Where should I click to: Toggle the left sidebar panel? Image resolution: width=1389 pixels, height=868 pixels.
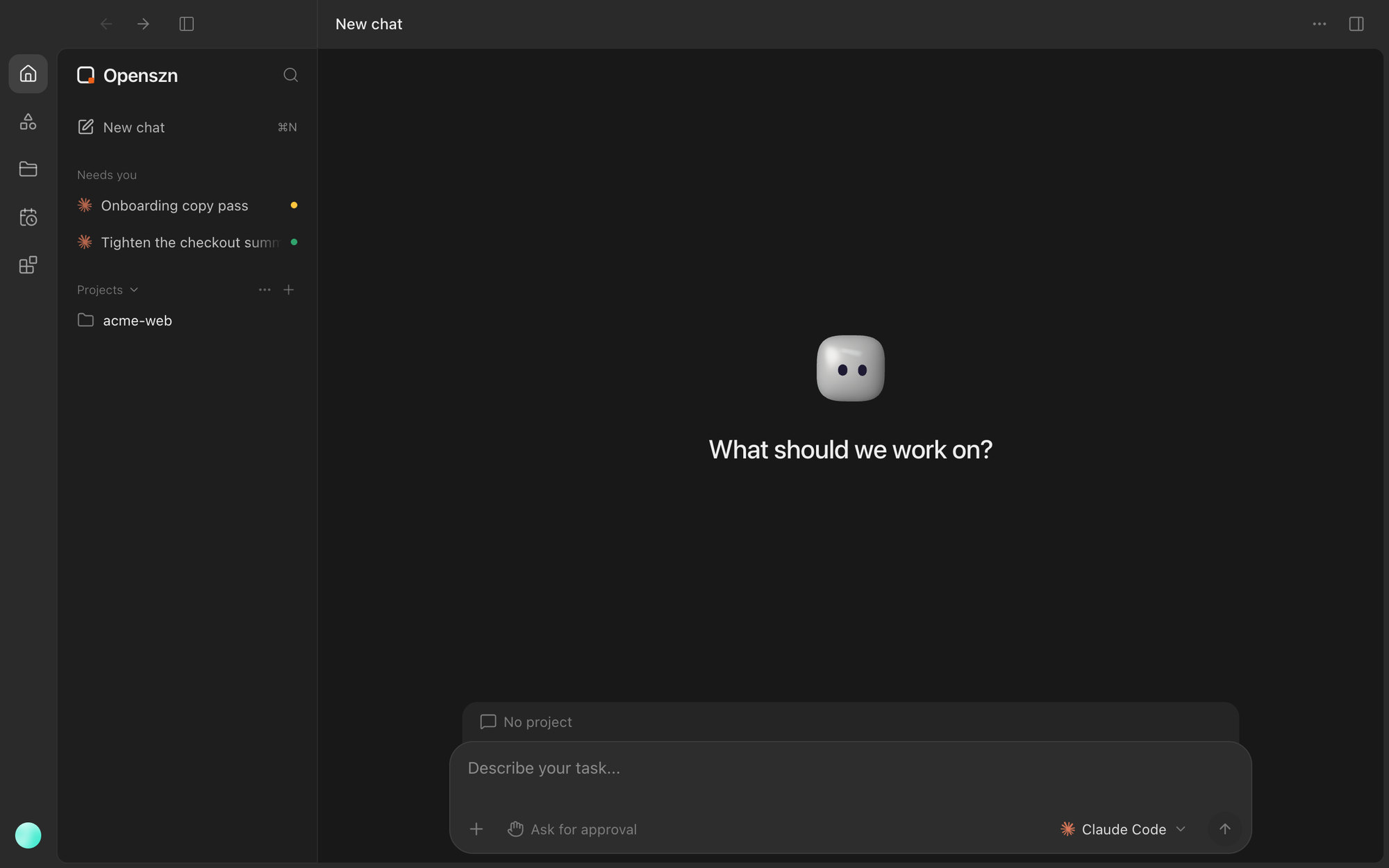[186, 24]
